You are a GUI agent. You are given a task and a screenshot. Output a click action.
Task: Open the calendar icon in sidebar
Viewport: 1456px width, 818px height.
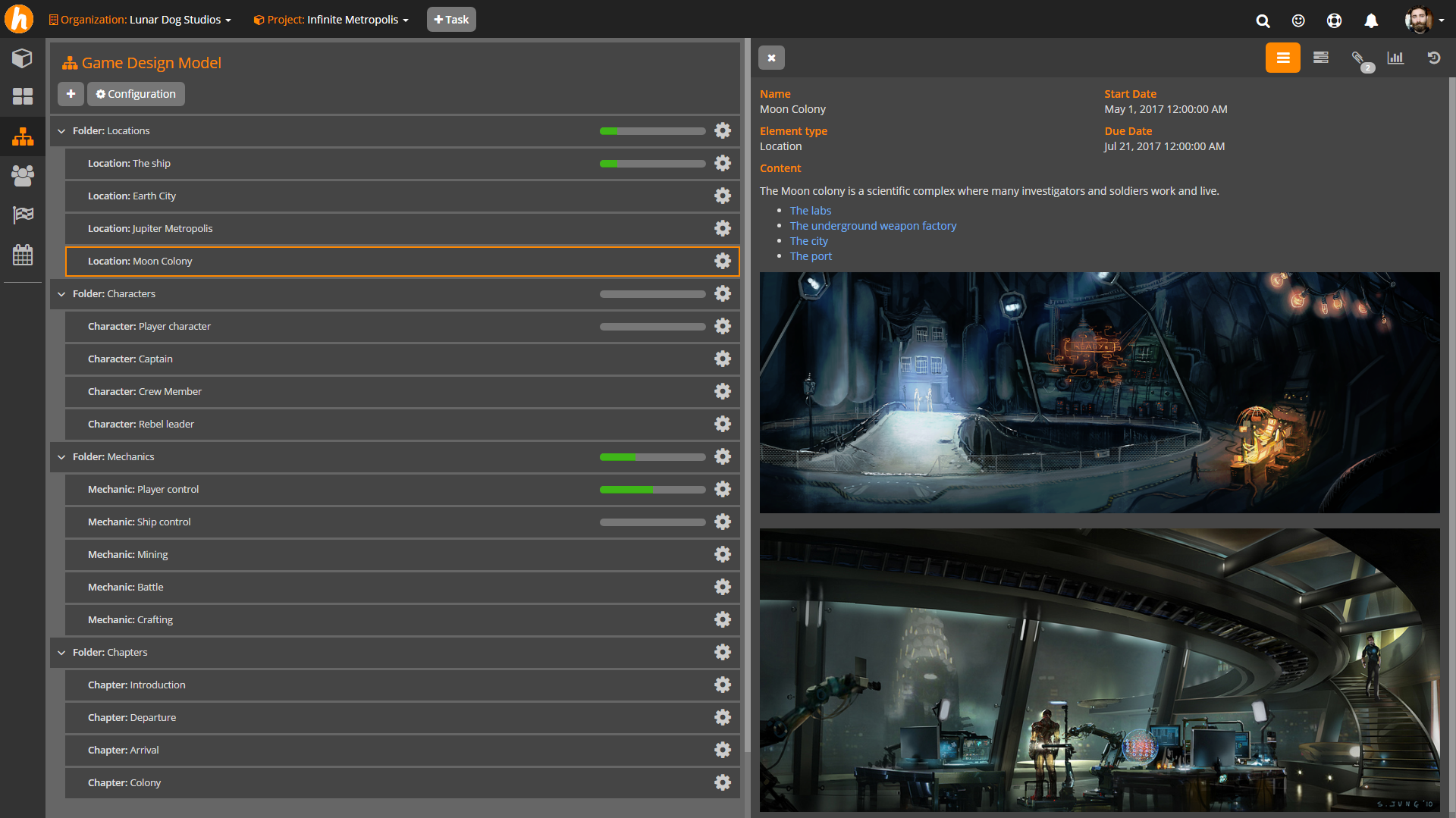23,255
